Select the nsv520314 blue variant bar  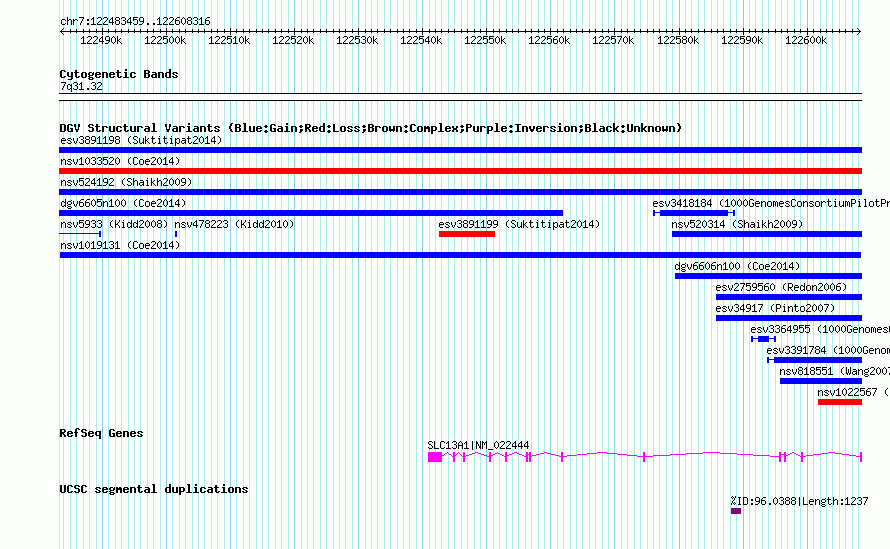[767, 234]
